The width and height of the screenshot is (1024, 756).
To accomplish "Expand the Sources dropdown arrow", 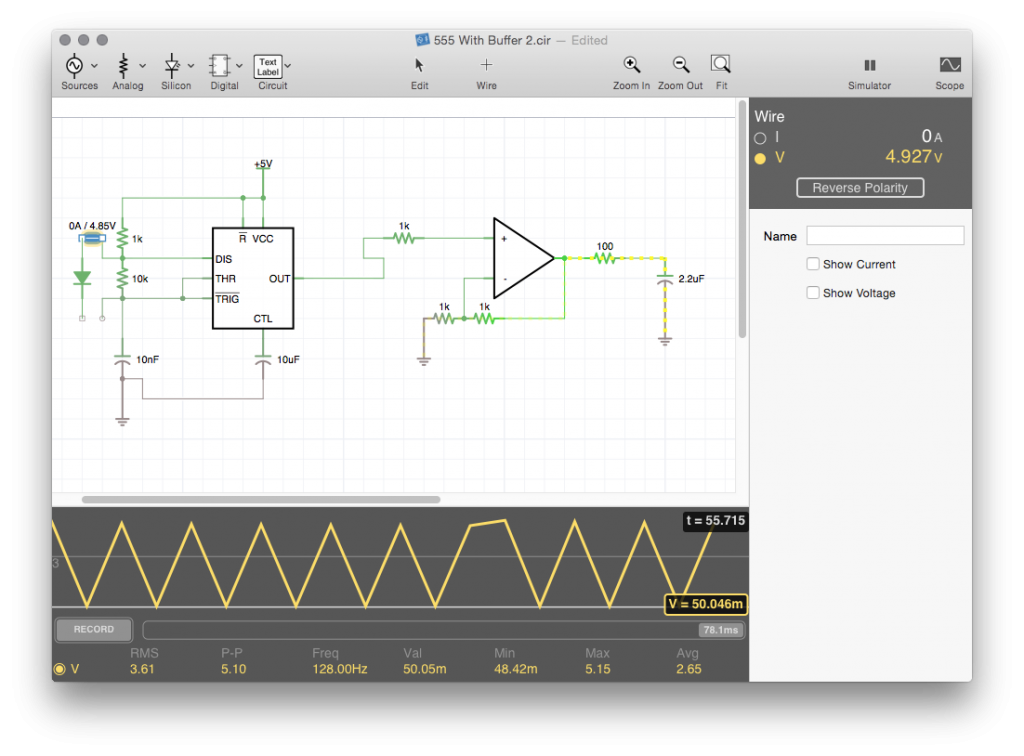I will [x=95, y=66].
